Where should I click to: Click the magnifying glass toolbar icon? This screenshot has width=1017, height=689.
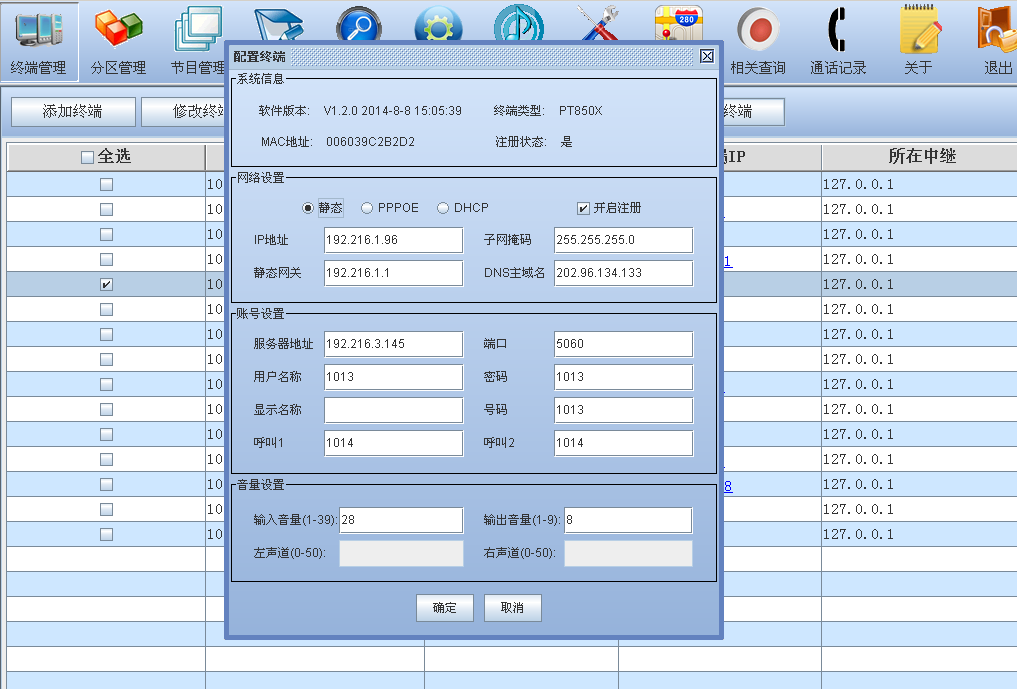coord(358,26)
